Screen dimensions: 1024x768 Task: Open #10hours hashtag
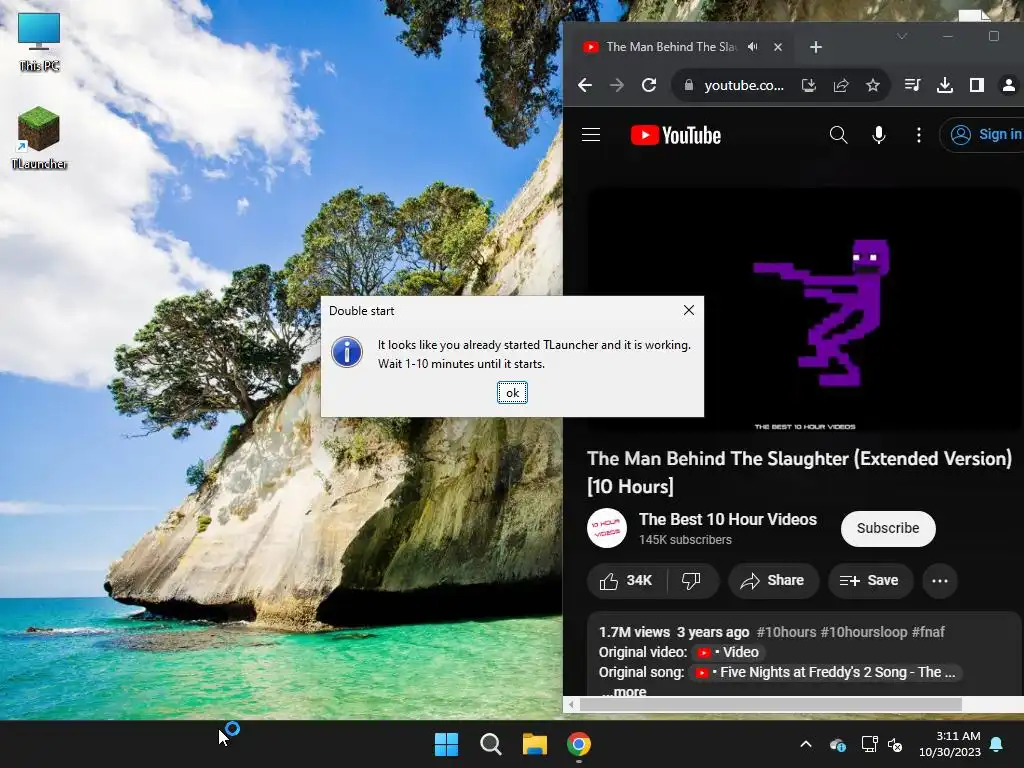786,632
